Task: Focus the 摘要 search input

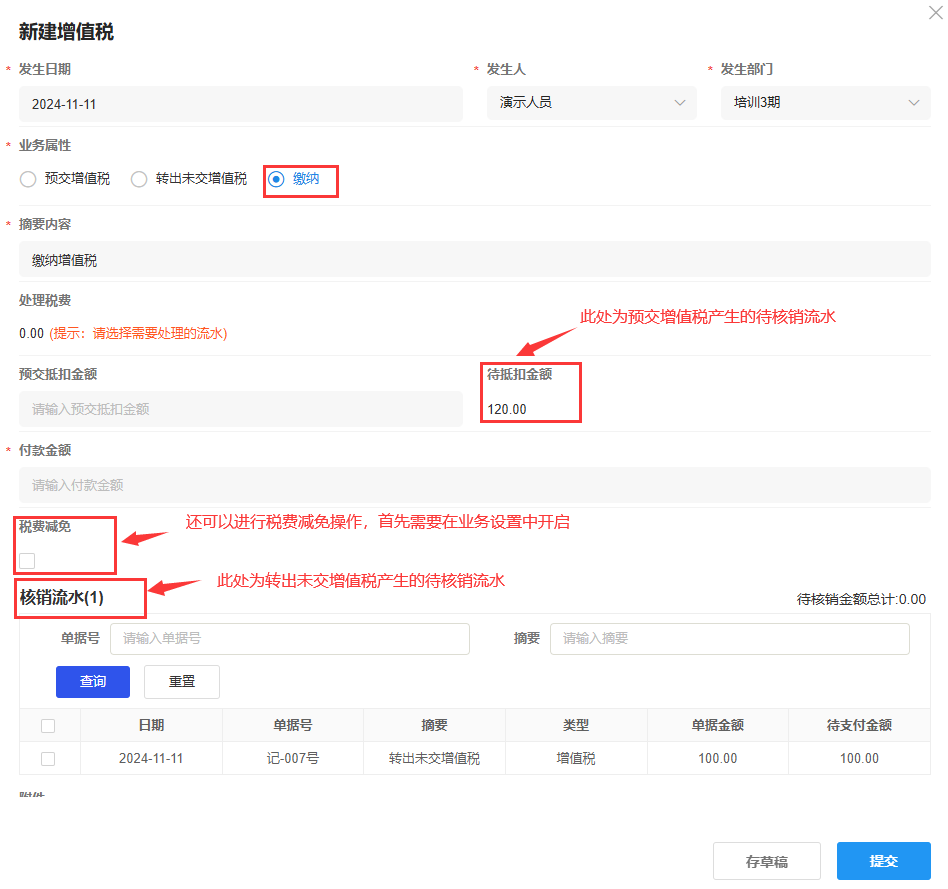Action: (x=729, y=638)
